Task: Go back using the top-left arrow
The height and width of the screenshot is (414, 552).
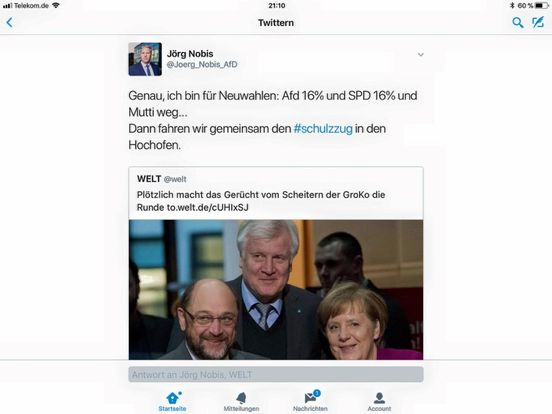Action: click(10, 23)
